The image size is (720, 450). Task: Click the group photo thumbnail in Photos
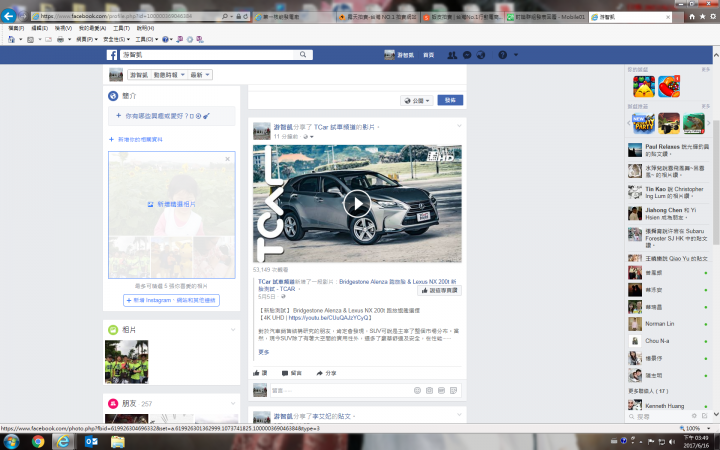pos(127,362)
